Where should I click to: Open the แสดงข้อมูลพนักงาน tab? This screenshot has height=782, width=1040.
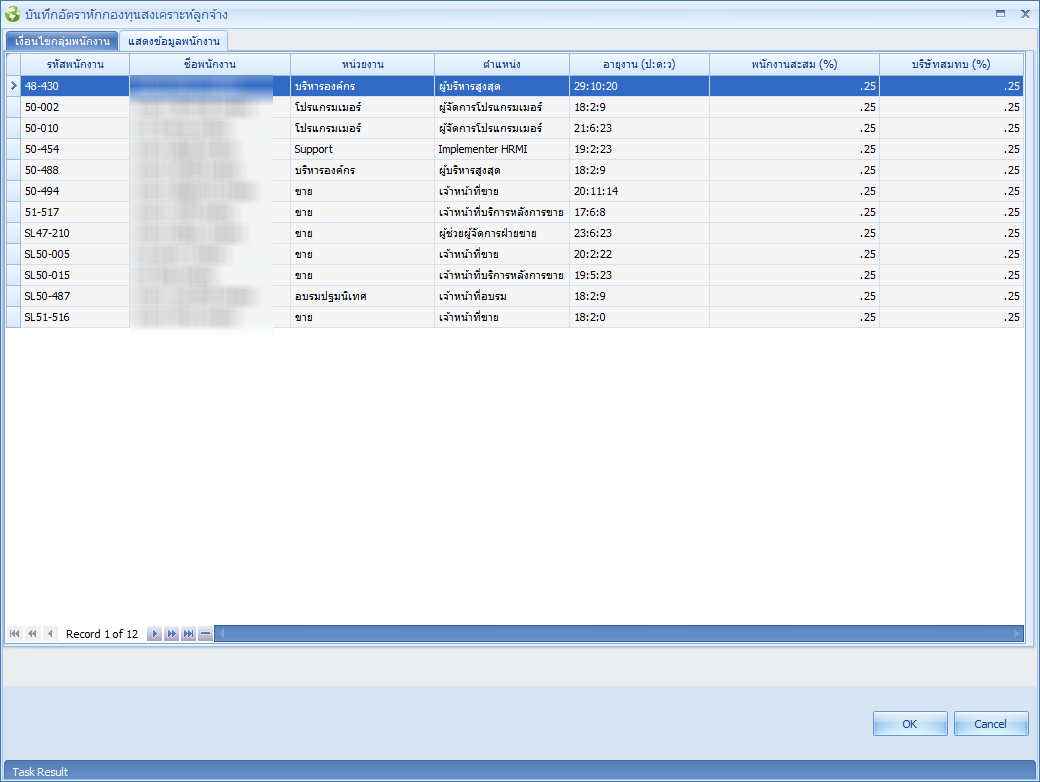(x=174, y=41)
